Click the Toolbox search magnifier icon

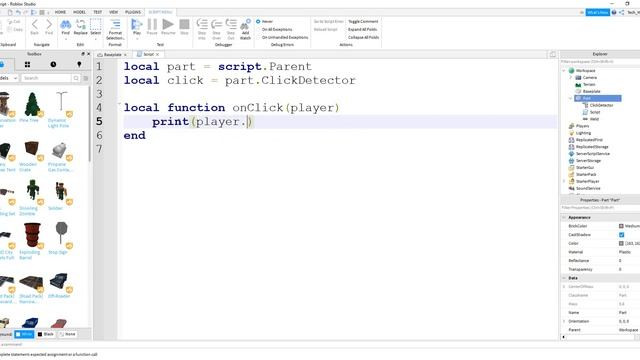pyautogui.click(x=76, y=78)
